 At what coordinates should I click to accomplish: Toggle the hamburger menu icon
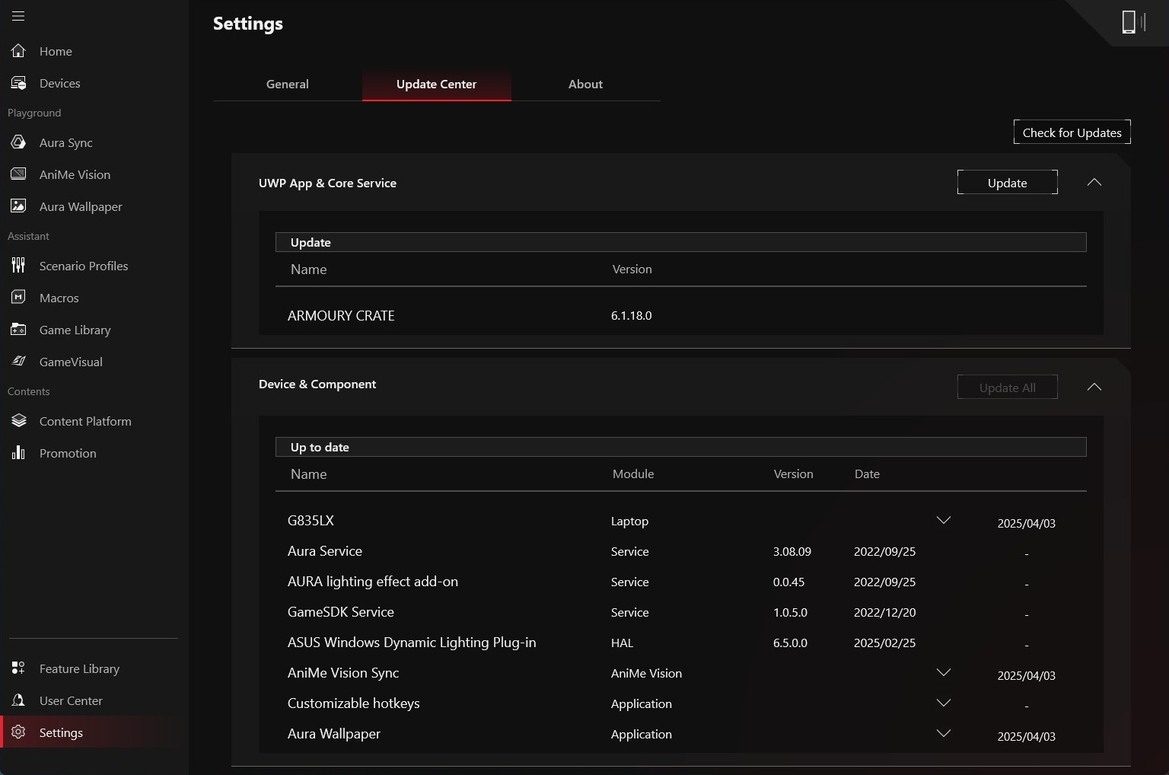pos(18,16)
